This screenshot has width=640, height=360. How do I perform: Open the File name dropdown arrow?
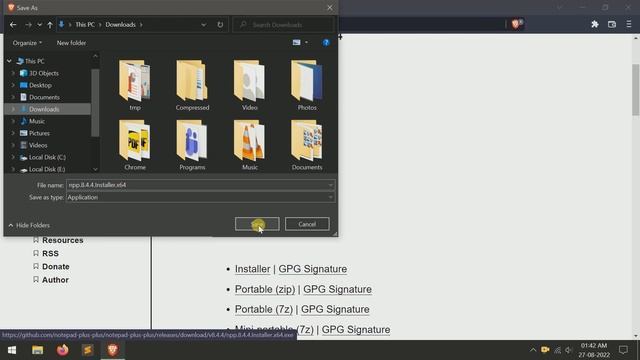(330, 185)
